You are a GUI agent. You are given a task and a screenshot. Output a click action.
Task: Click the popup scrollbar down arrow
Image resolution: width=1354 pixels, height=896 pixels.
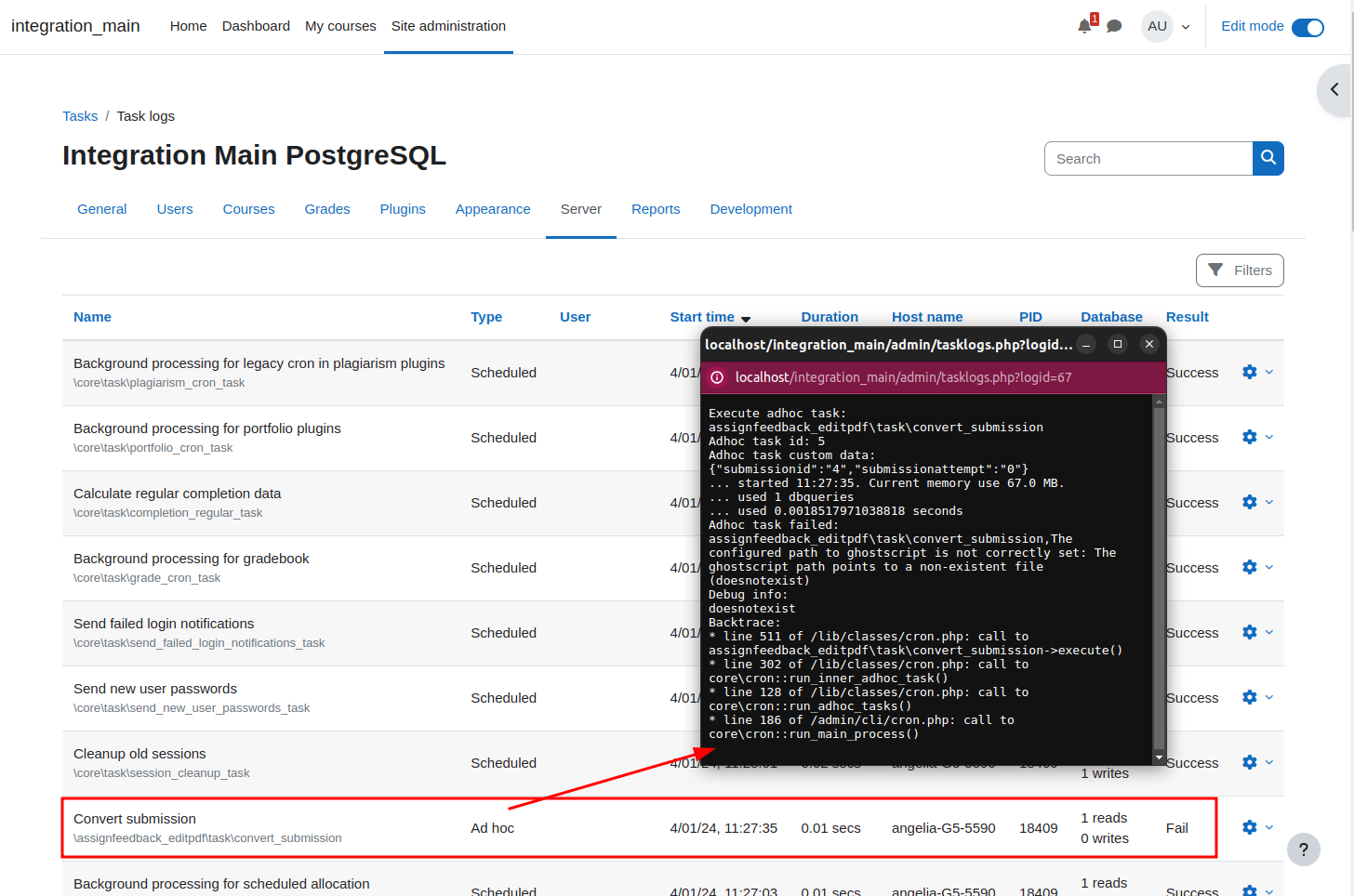[1159, 758]
